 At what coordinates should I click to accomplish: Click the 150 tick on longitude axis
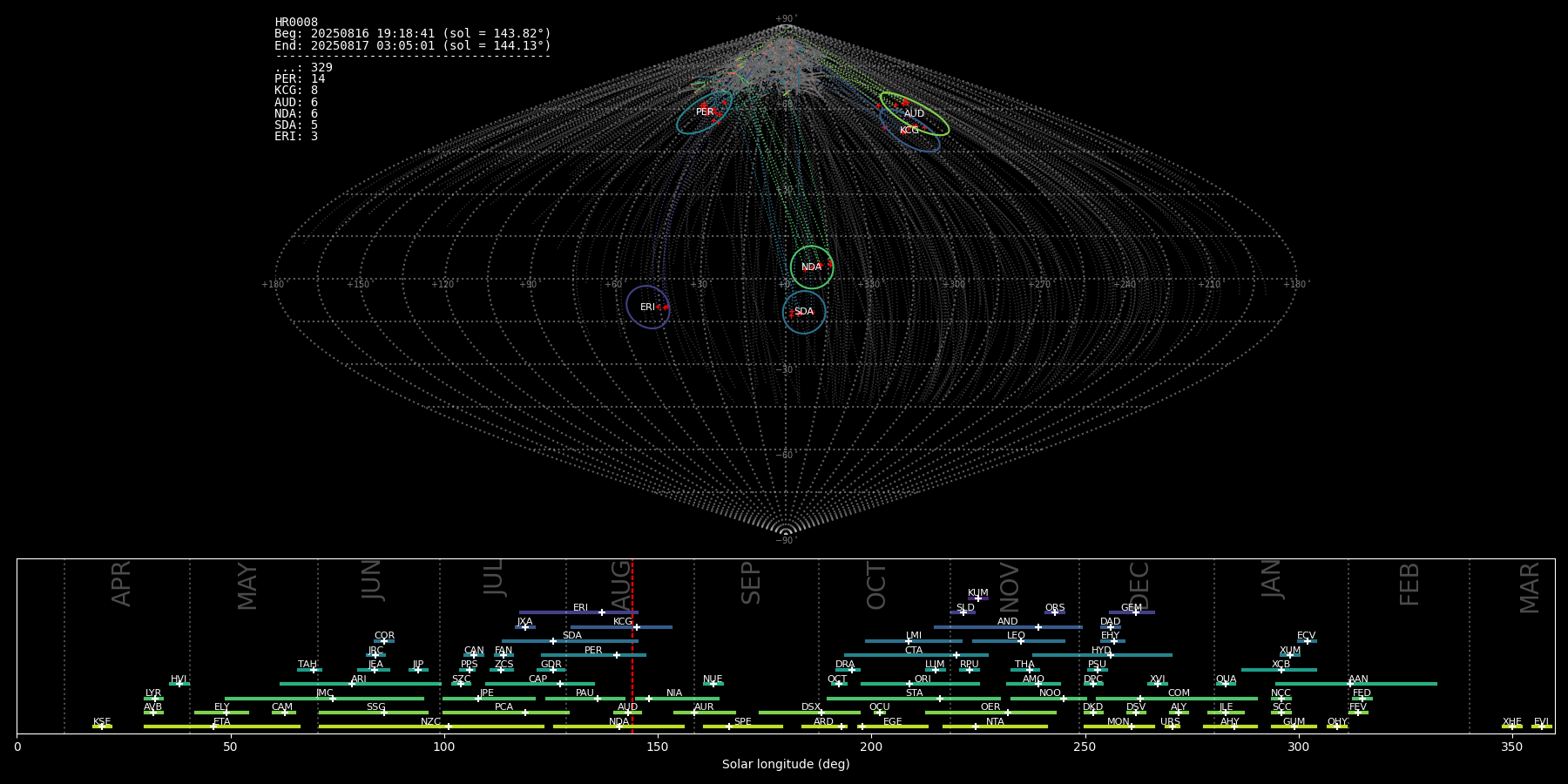tap(658, 747)
